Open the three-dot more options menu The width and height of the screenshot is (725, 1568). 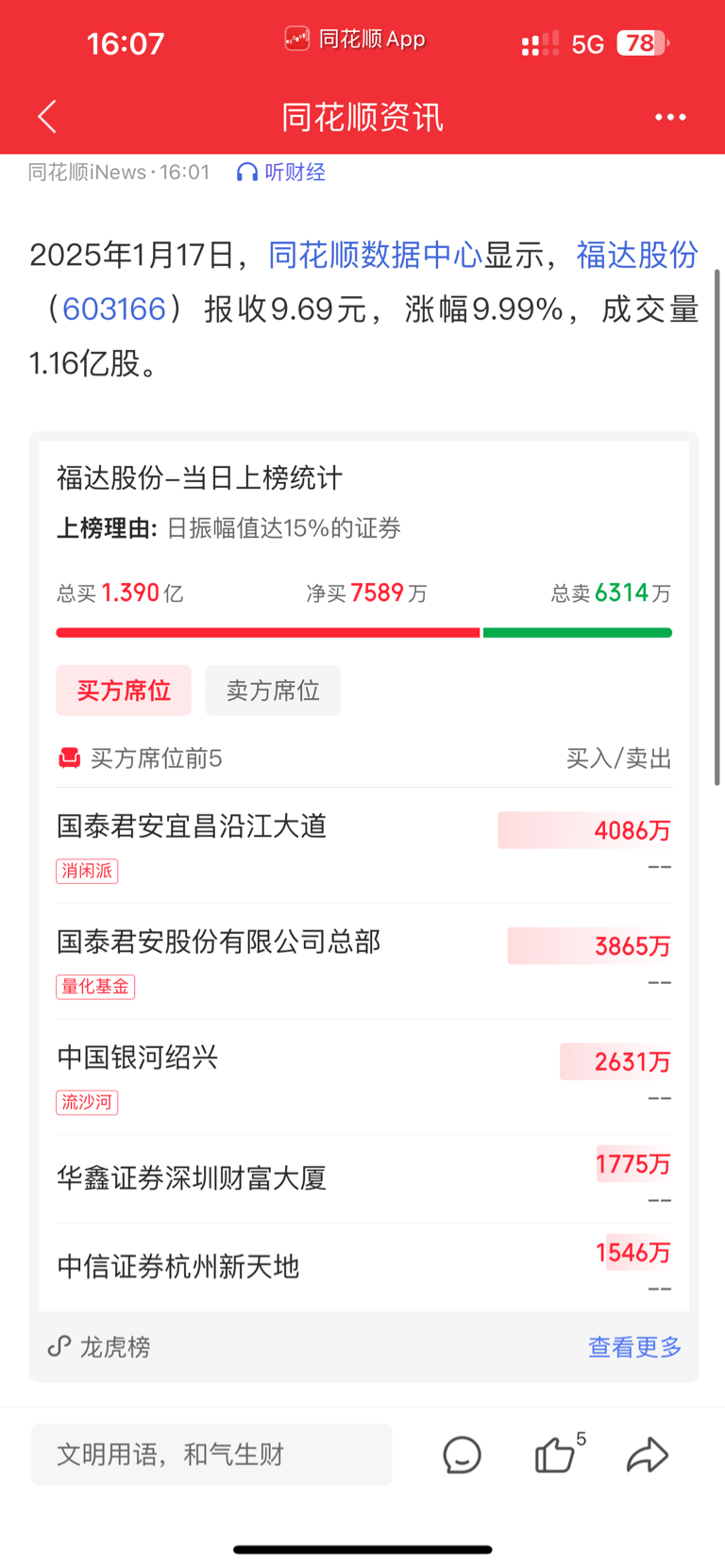[x=670, y=117]
